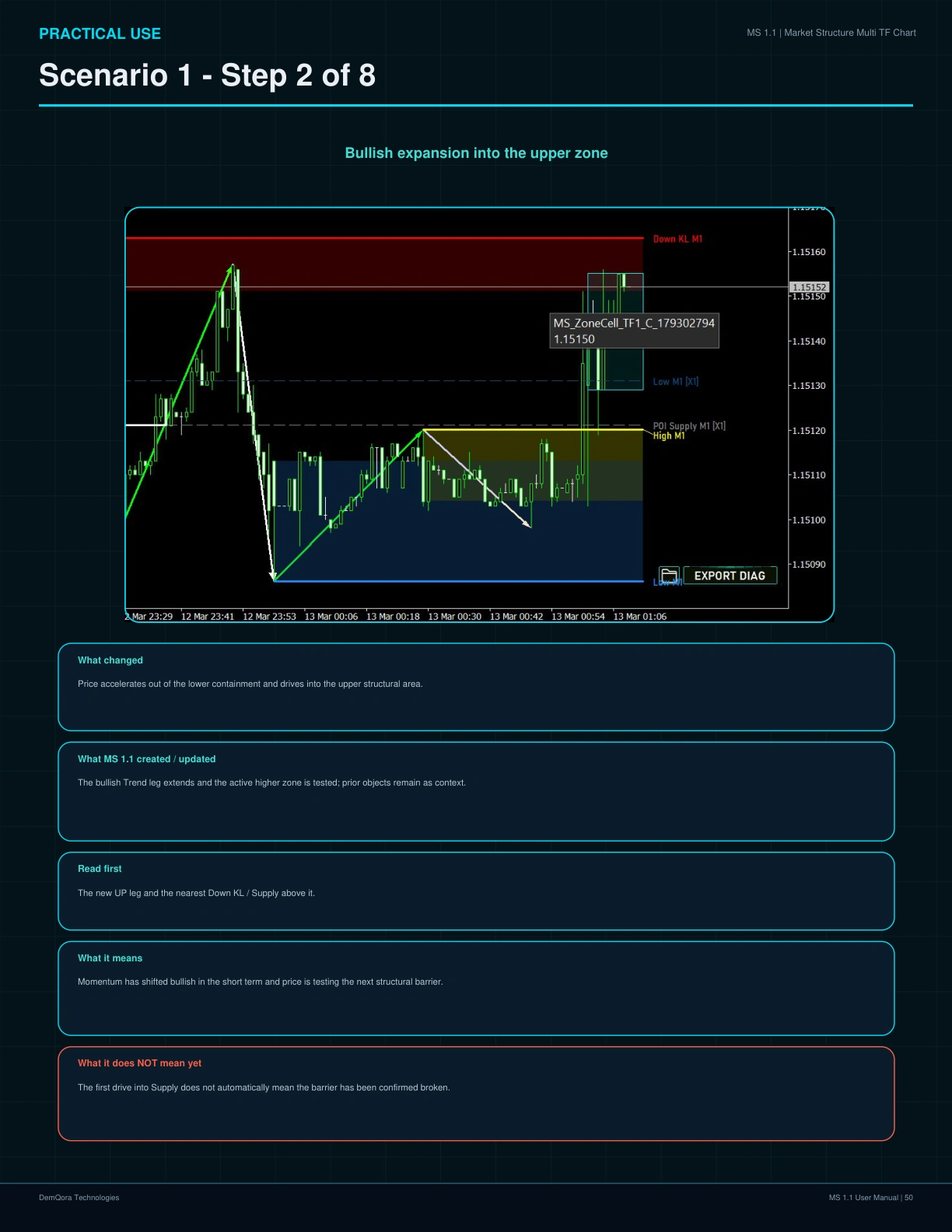This screenshot has width=952, height=1232.
Task: Click the sentence starting 'The new UP leg'
Action: 196,893
